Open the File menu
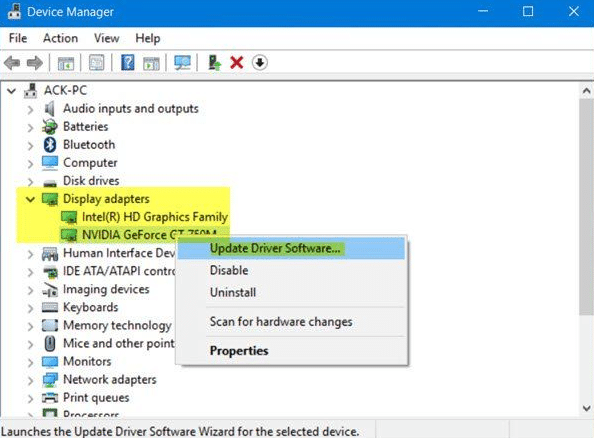 (18, 38)
